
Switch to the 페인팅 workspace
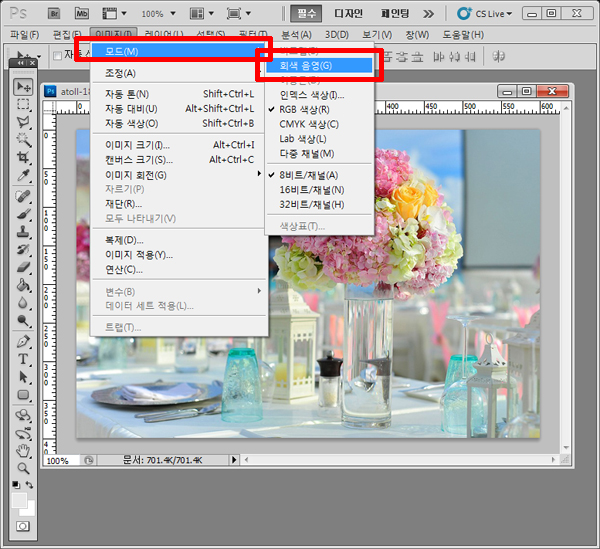pyautogui.click(x=398, y=14)
